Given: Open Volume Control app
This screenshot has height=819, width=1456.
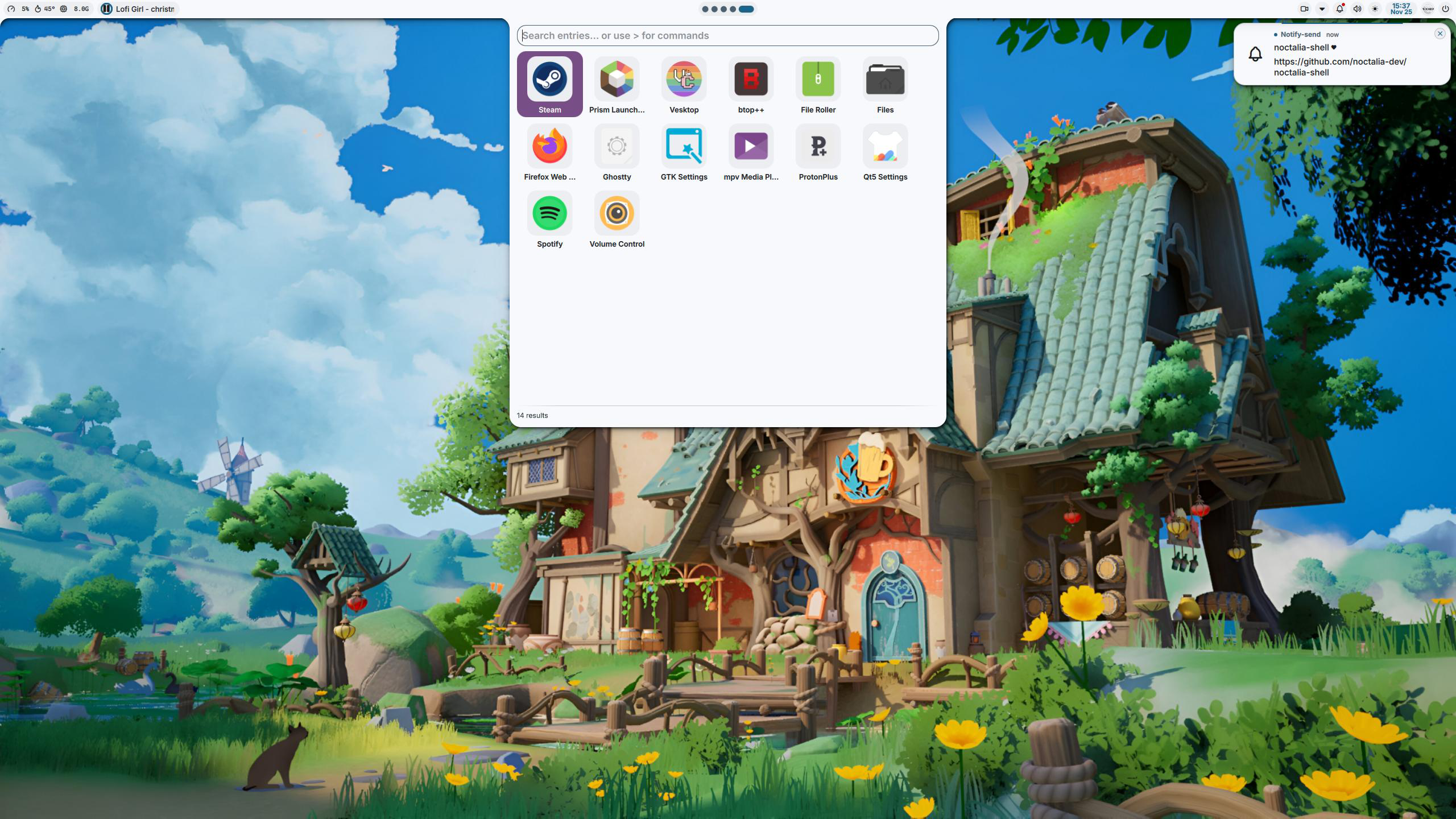Looking at the screenshot, I should [x=617, y=218].
